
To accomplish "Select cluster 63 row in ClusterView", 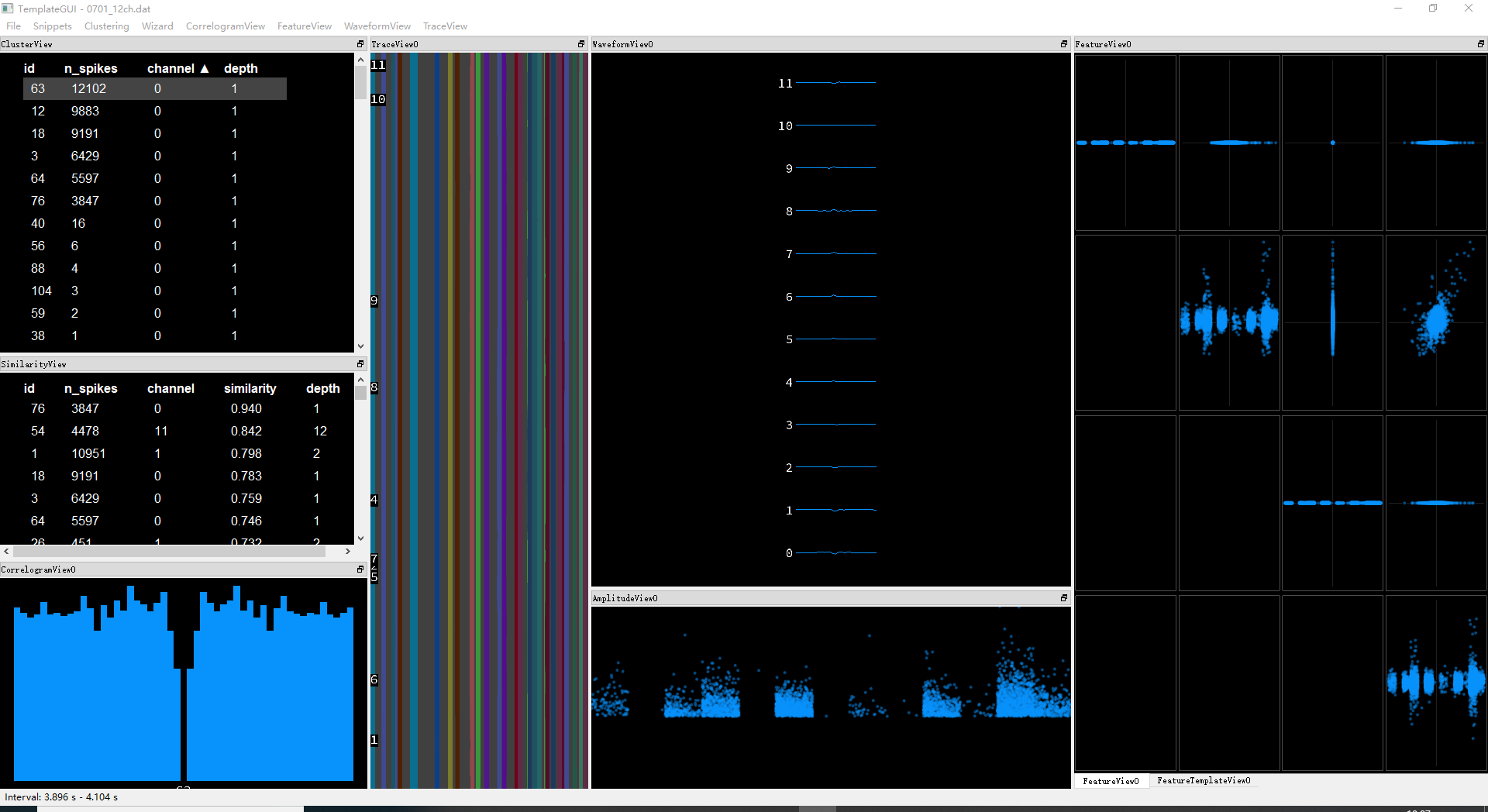I will [116, 88].
